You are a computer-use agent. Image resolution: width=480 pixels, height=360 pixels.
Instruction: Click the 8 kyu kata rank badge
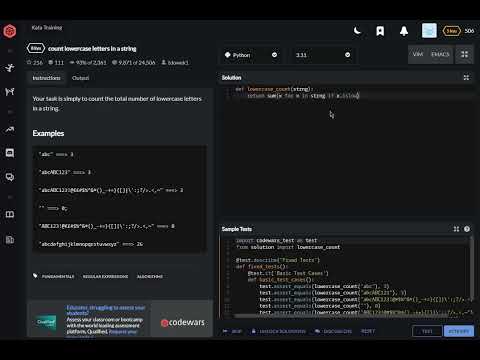tap(36, 48)
